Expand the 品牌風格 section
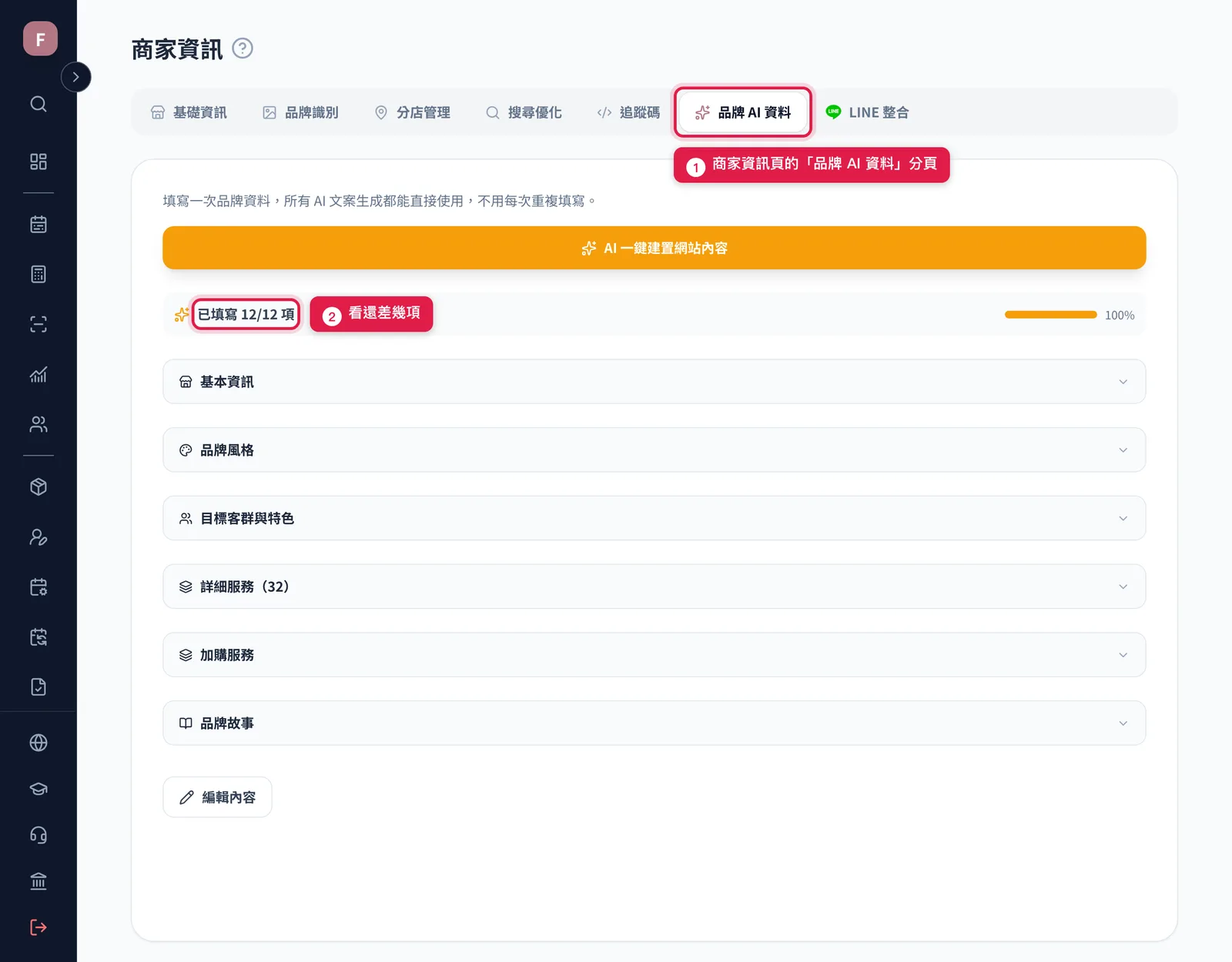Screen dimensions: 1232x962 click(654, 450)
